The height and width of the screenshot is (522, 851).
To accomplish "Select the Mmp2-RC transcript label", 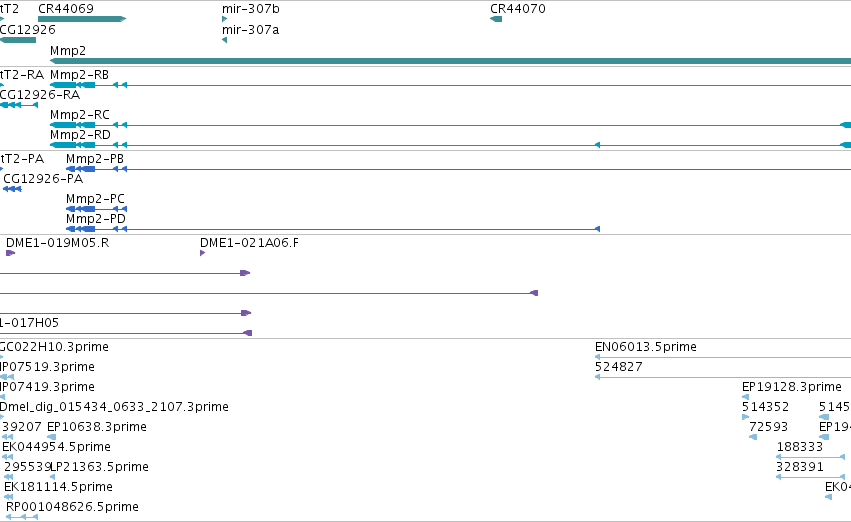I will (80, 115).
